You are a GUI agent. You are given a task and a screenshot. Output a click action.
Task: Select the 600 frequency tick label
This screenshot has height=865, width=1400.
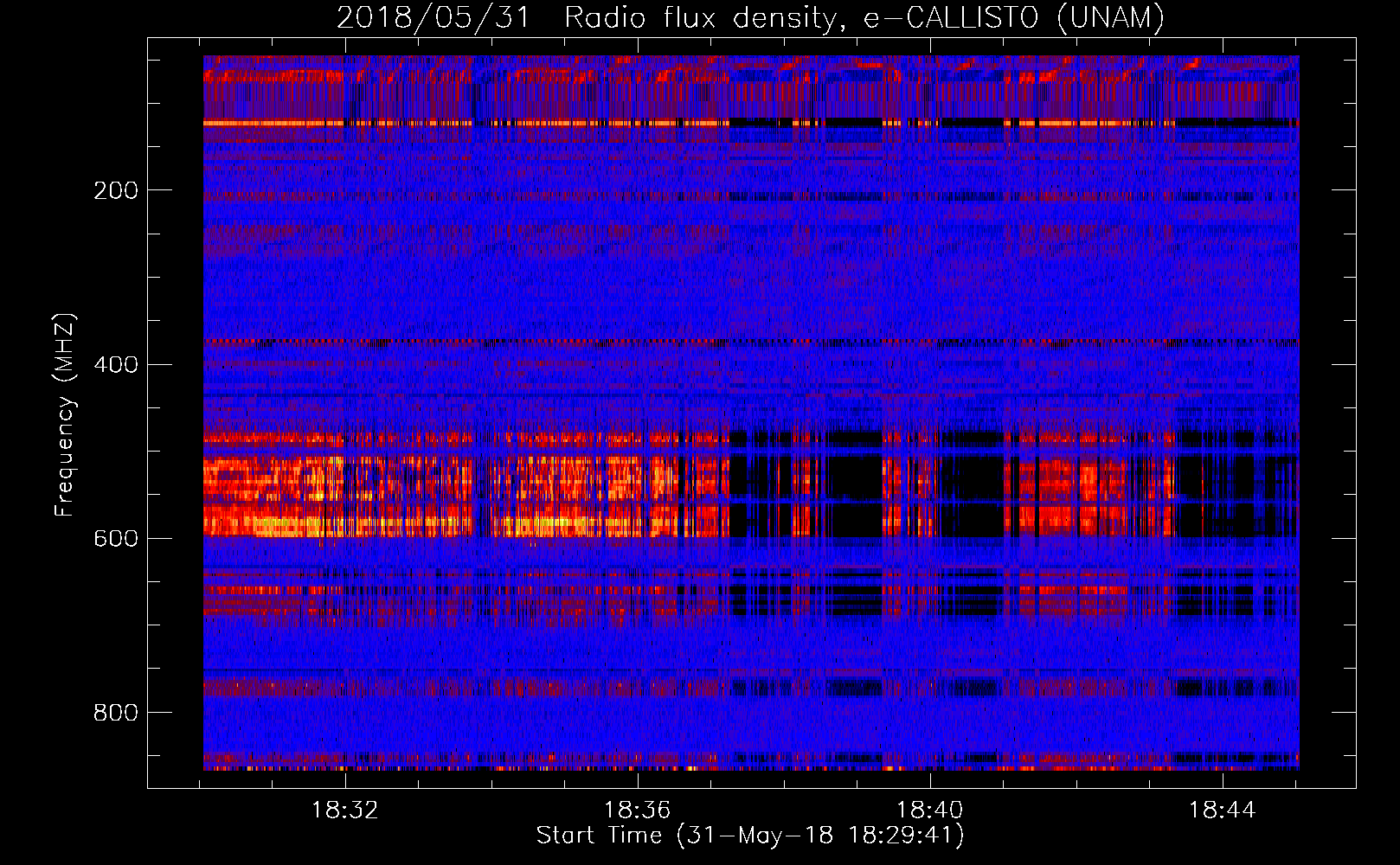[x=116, y=538]
